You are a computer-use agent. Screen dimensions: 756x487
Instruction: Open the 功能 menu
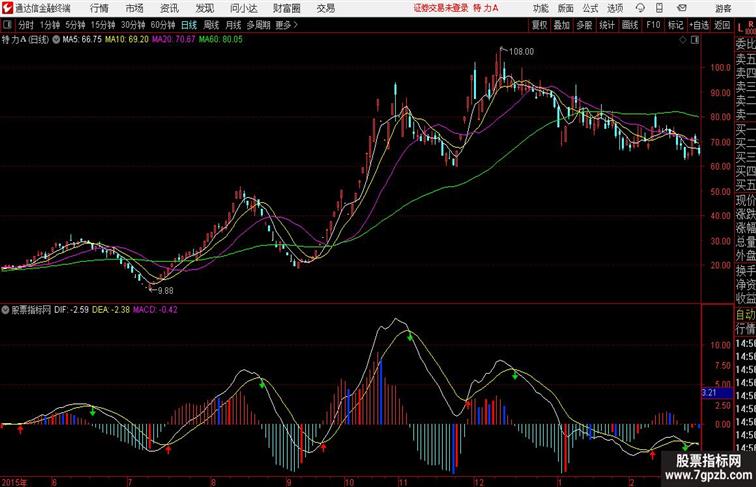[541, 8]
